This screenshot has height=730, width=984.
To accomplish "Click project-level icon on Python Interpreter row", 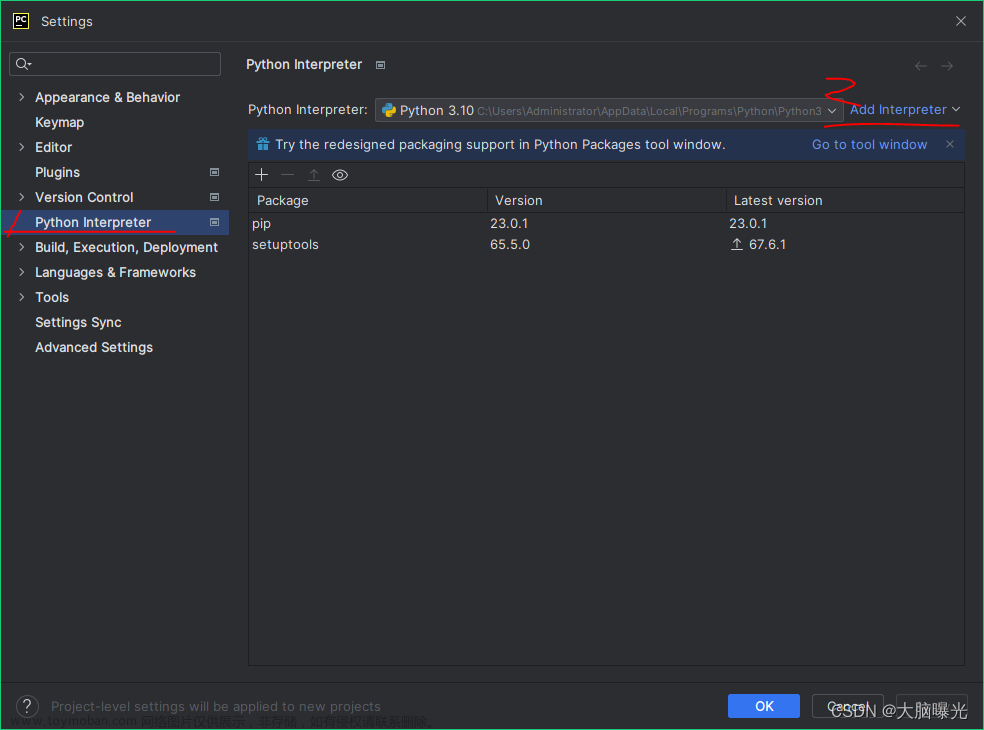I will coord(214,222).
